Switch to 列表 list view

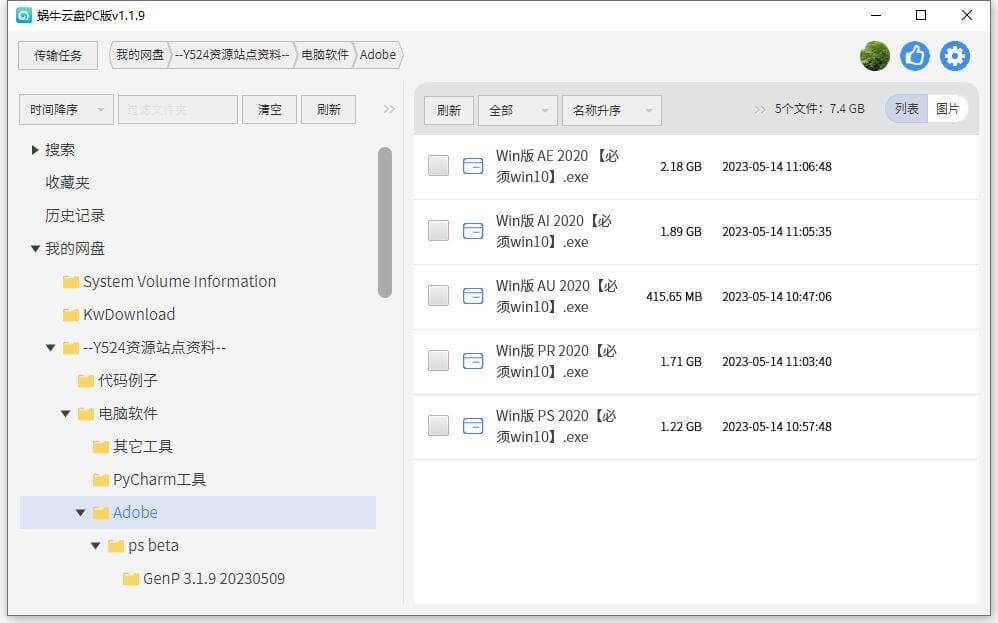tap(906, 109)
